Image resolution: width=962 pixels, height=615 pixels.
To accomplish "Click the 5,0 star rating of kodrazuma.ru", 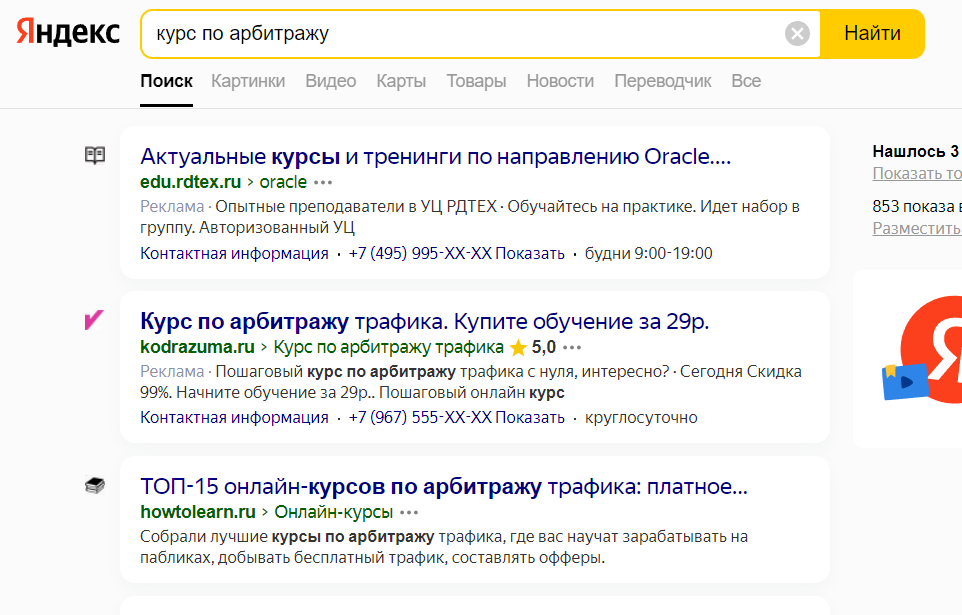I will [533, 347].
